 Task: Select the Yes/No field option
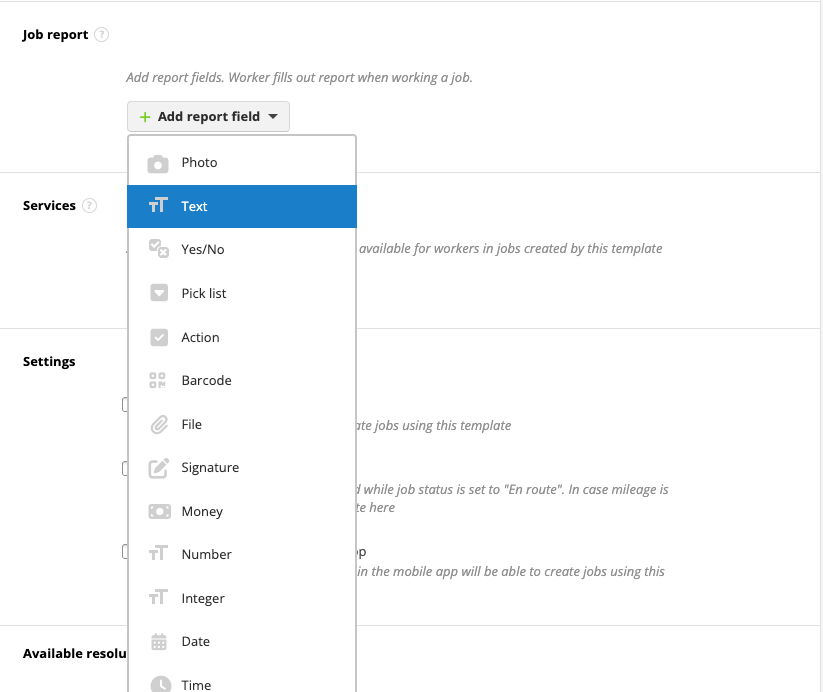click(x=242, y=249)
